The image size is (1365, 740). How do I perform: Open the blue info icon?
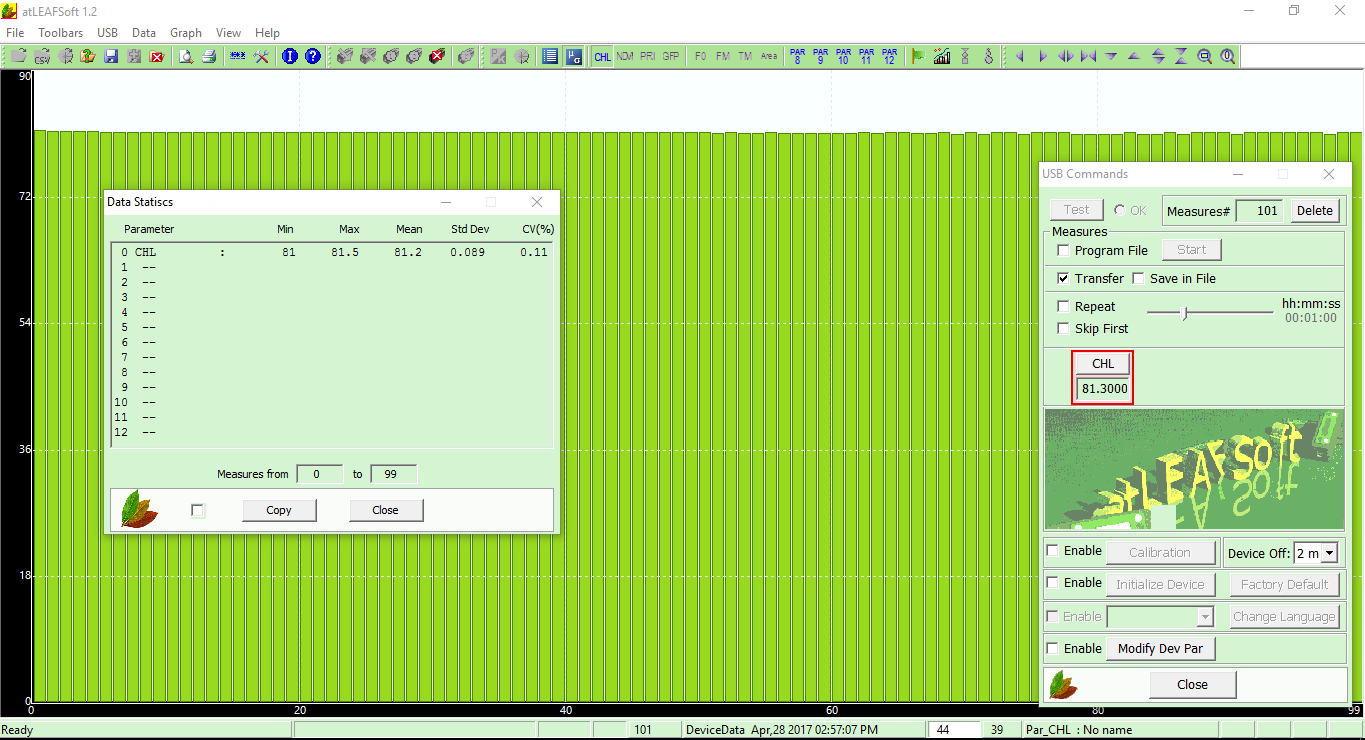pyautogui.click(x=290, y=56)
